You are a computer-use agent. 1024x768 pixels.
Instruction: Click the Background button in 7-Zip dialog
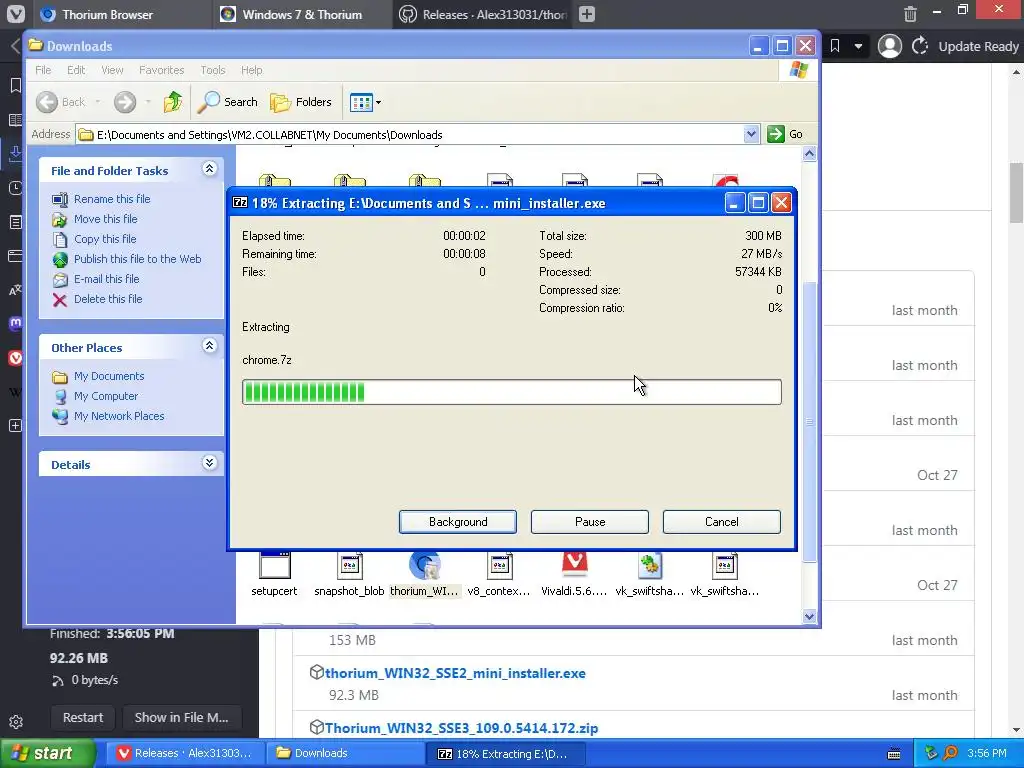pyautogui.click(x=458, y=522)
